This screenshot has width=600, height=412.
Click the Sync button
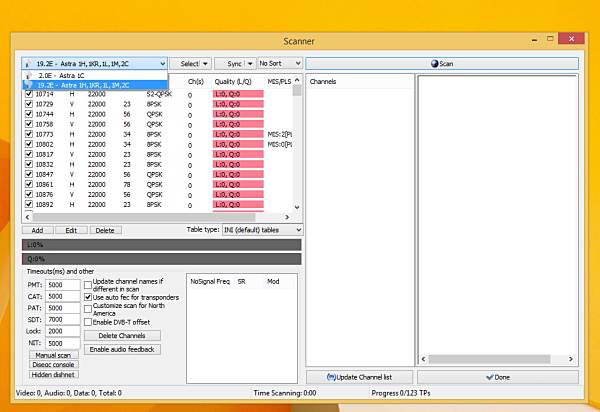click(x=234, y=64)
